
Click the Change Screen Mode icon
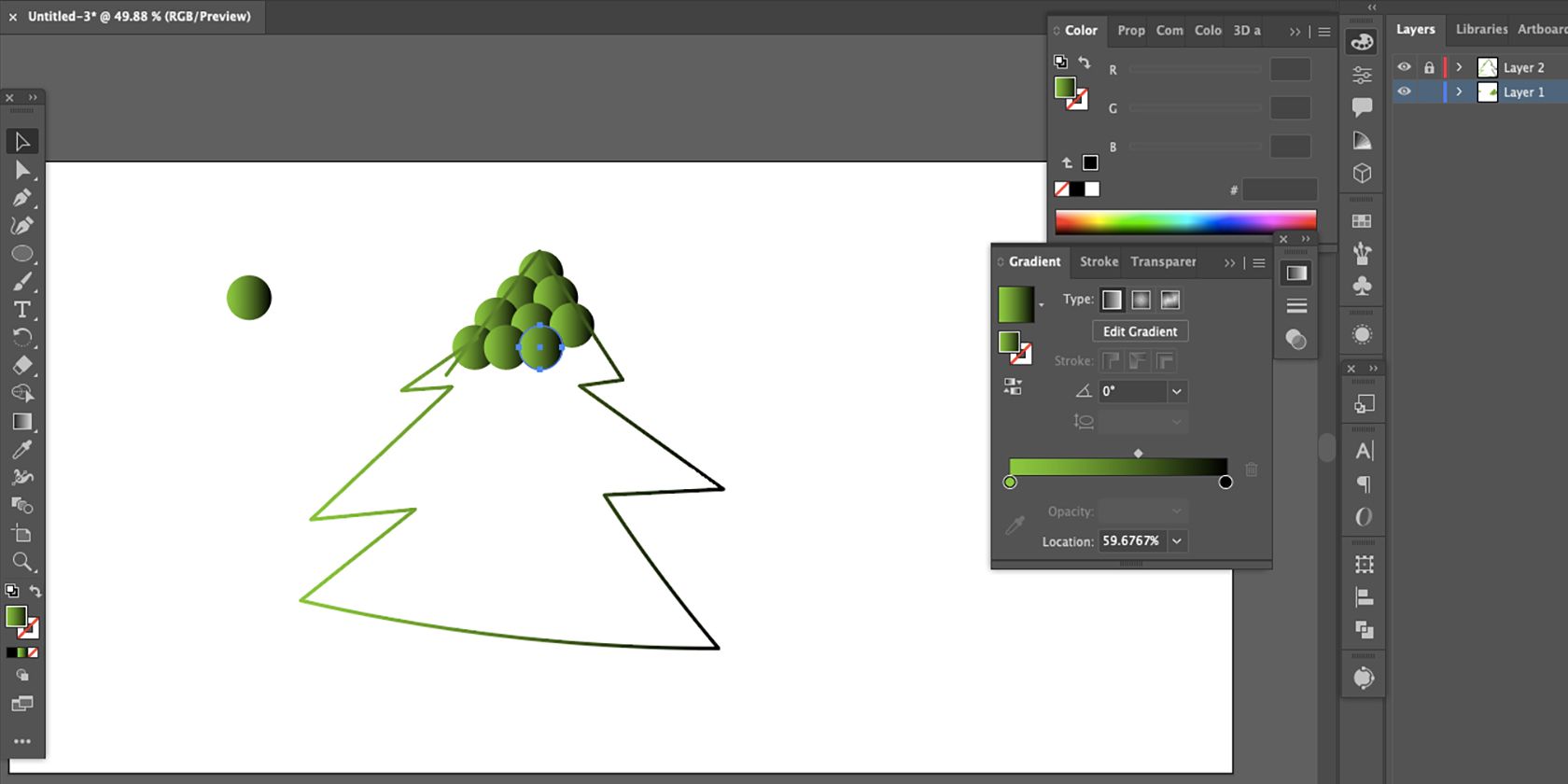click(22, 704)
